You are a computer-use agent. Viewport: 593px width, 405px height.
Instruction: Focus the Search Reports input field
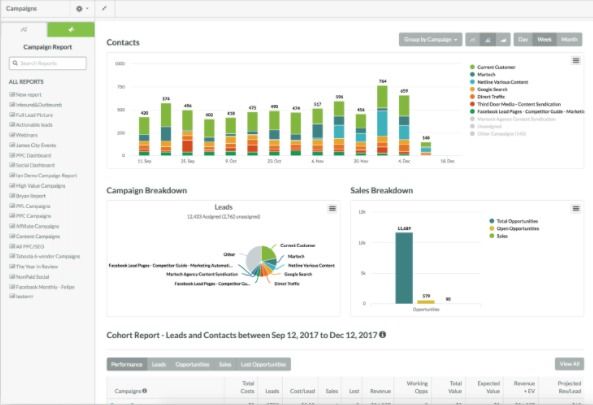click(48, 63)
